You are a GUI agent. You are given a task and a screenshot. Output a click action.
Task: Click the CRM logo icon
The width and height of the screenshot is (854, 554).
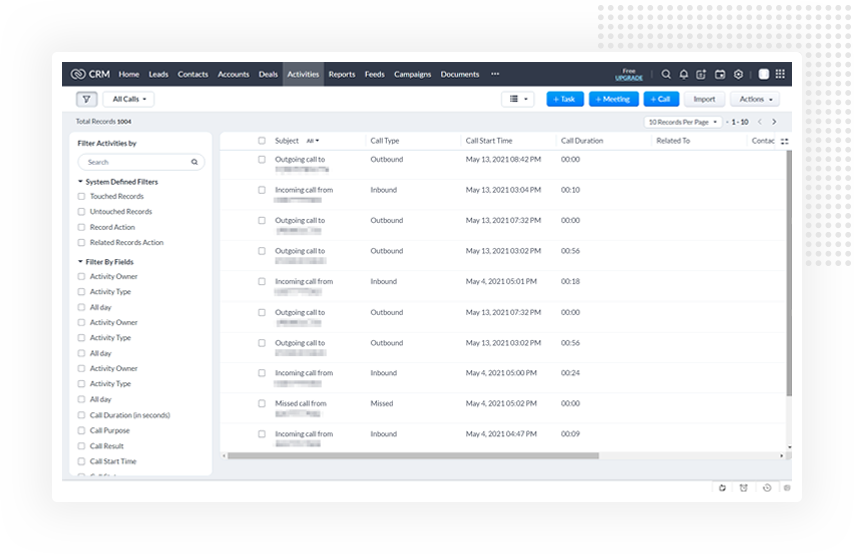(78, 74)
